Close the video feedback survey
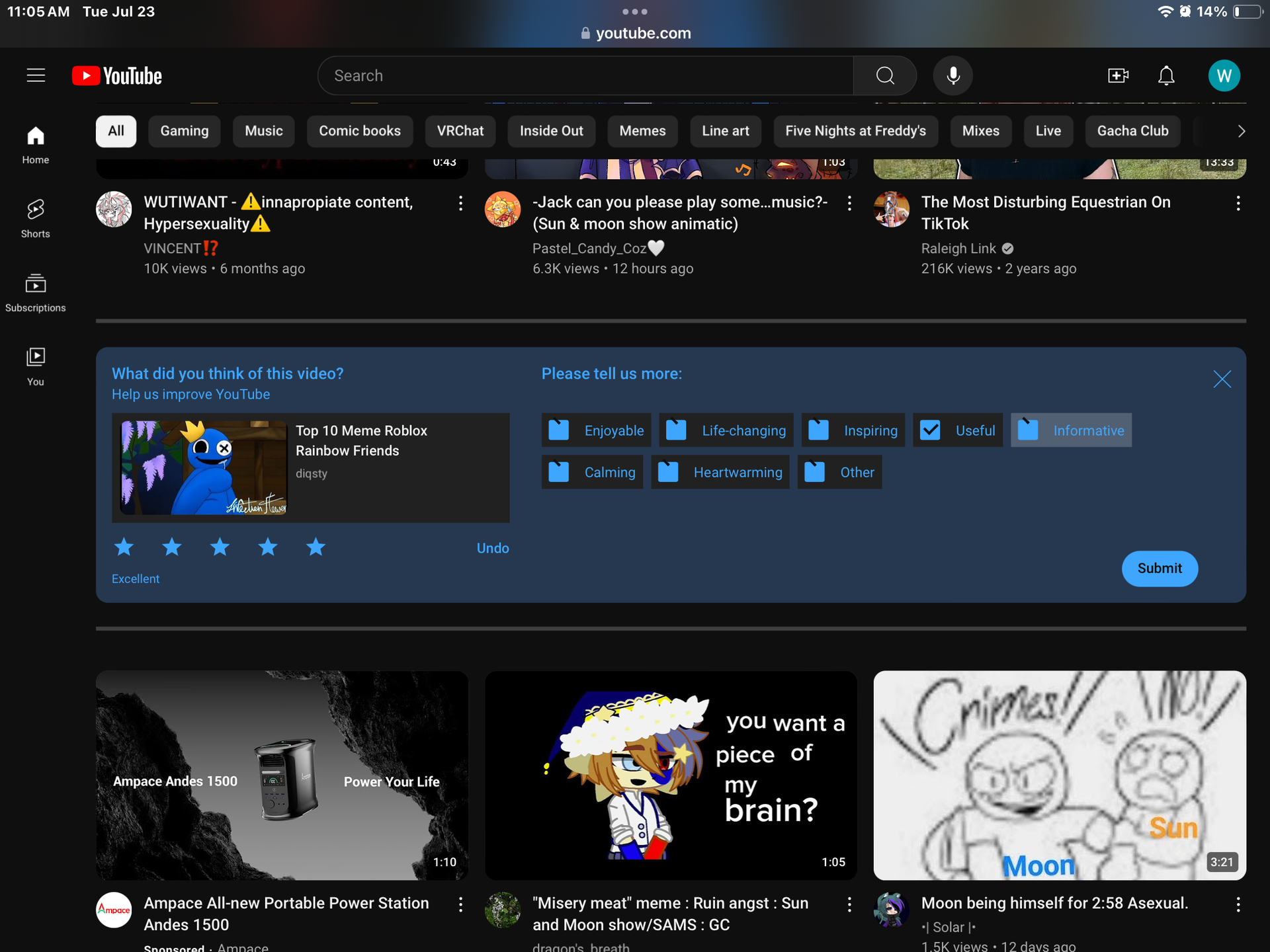Viewport: 1270px width, 952px height. (1222, 379)
